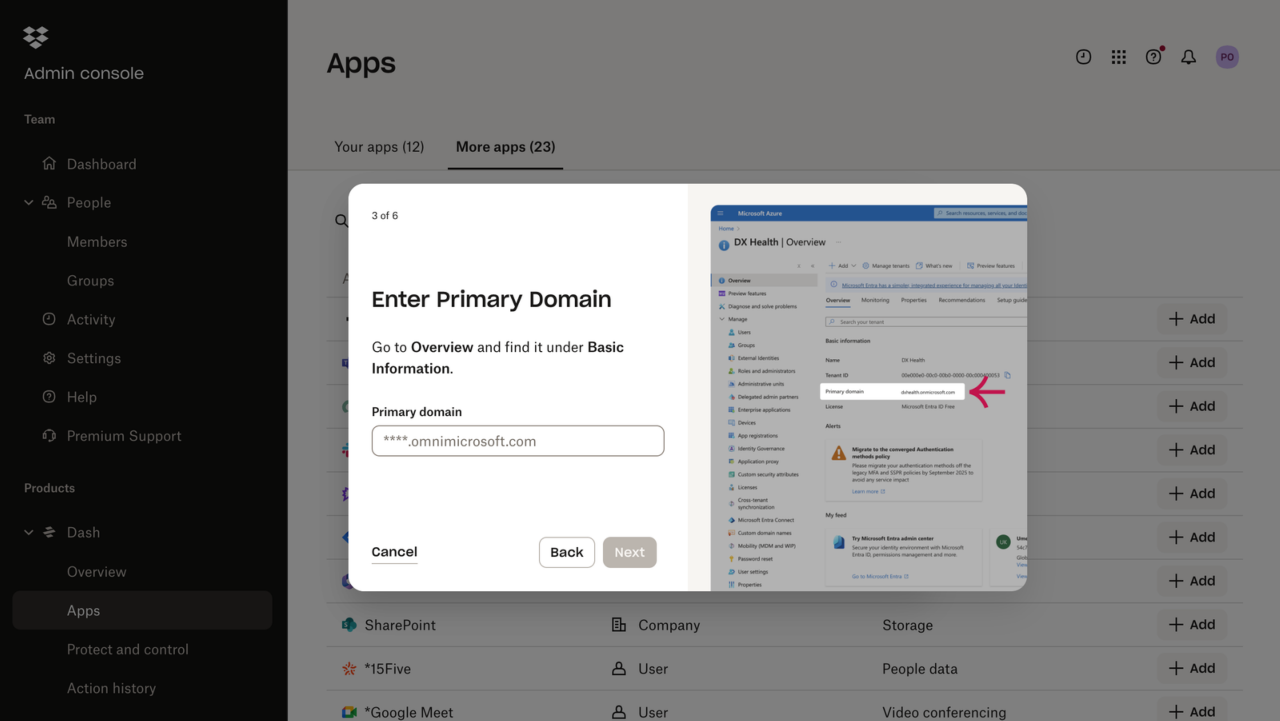Add the SharePoint app
Viewport: 1280px width, 721px height.
point(1192,624)
